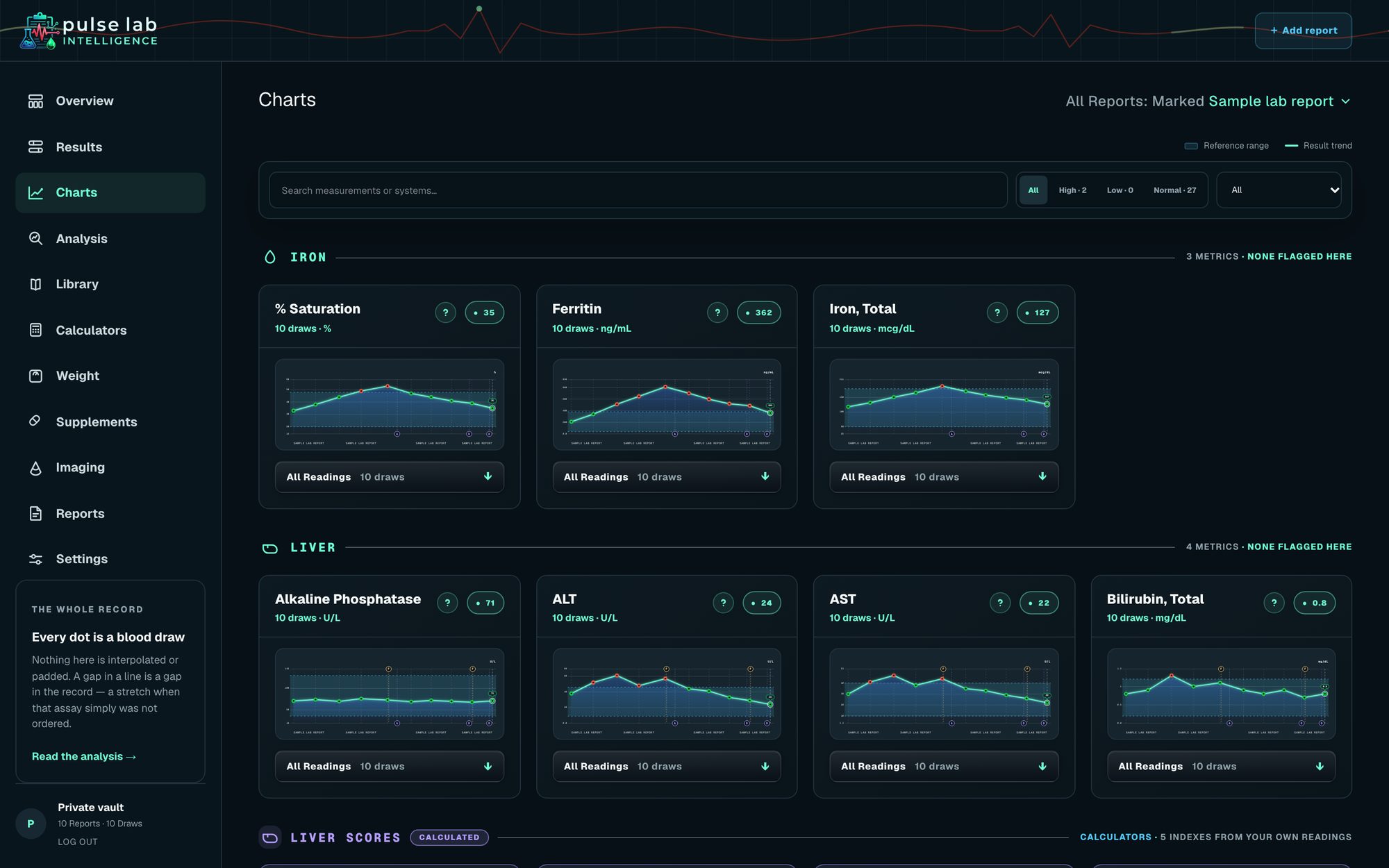Follow the Read the analysis link

[84, 757]
